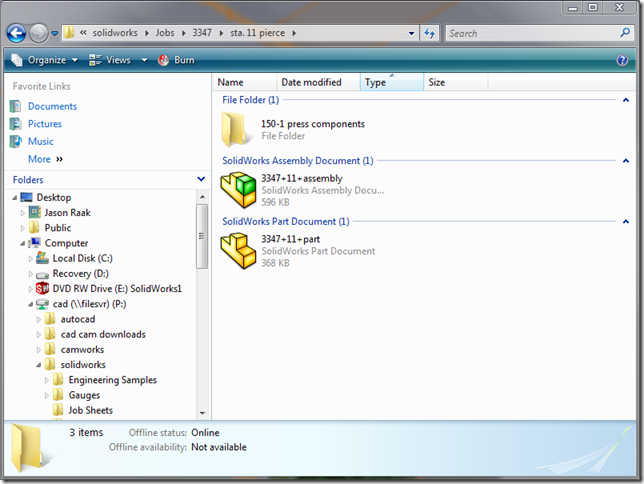Click the Music icon in Favorite Links
Screen dimensions: 644x484
click(15, 141)
